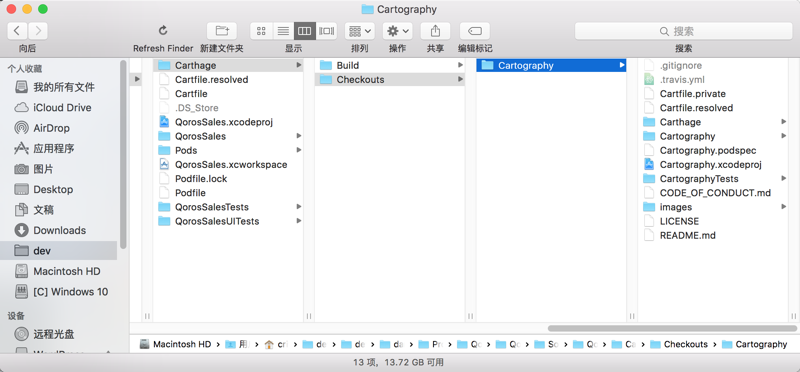Click the 设备 sidebar section header
Image resolution: width=800 pixels, height=372 pixels.
[x=16, y=316]
